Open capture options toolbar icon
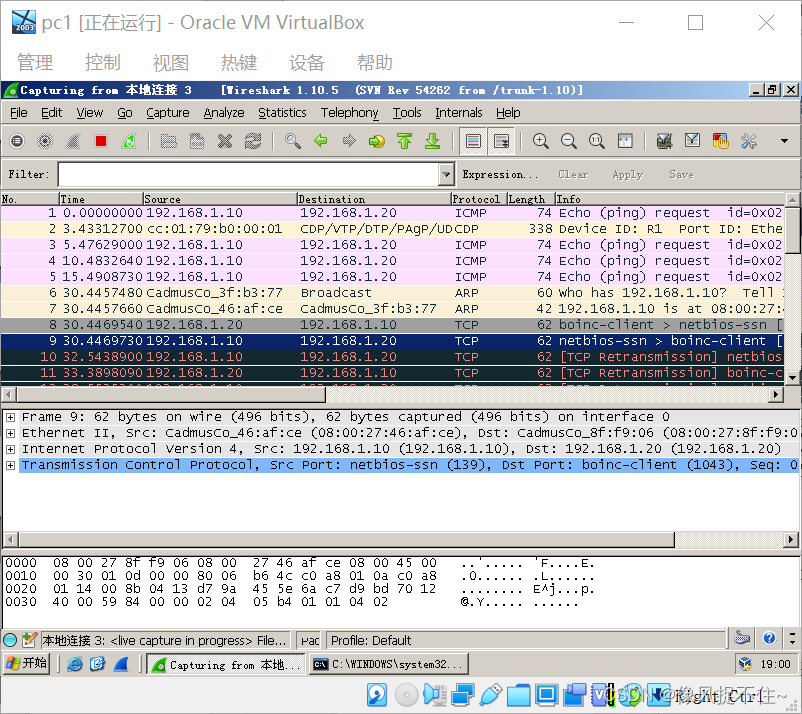This screenshot has height=714, width=802. [45, 141]
